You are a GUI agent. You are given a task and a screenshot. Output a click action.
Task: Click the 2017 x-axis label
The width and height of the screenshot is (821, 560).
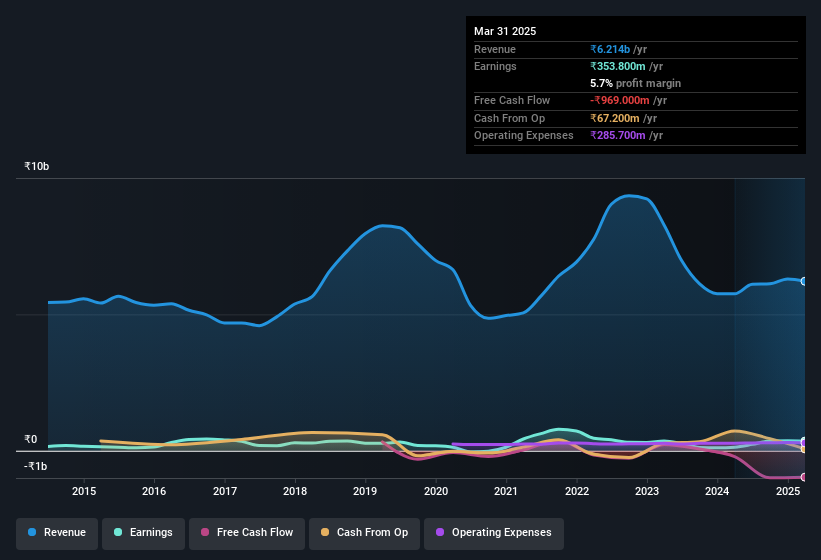[225, 491]
